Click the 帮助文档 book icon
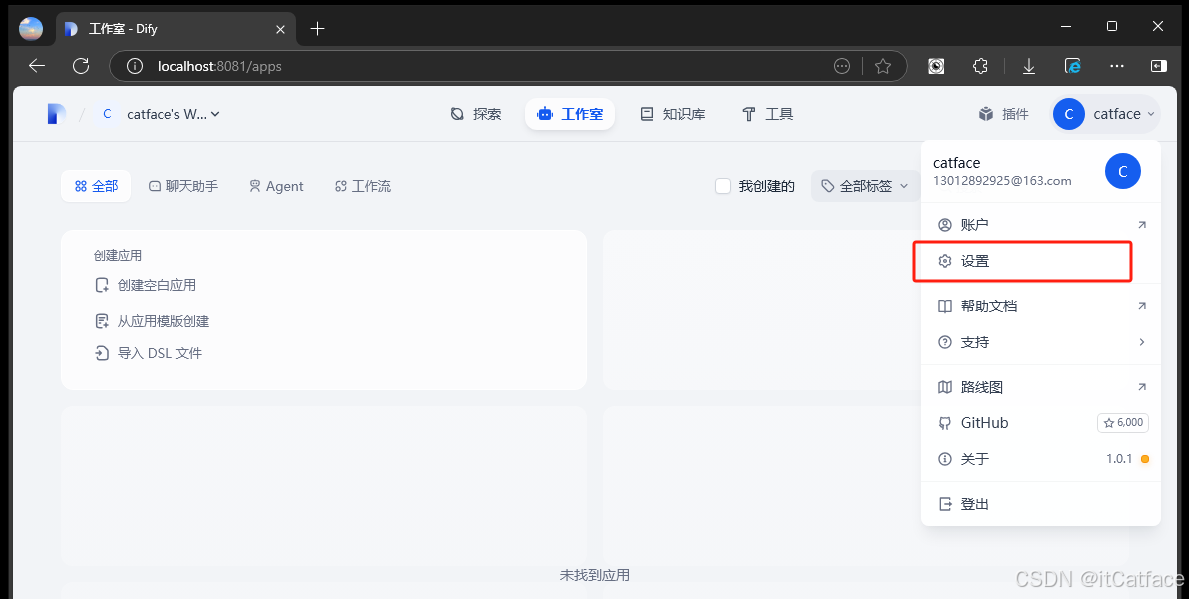 (x=945, y=306)
